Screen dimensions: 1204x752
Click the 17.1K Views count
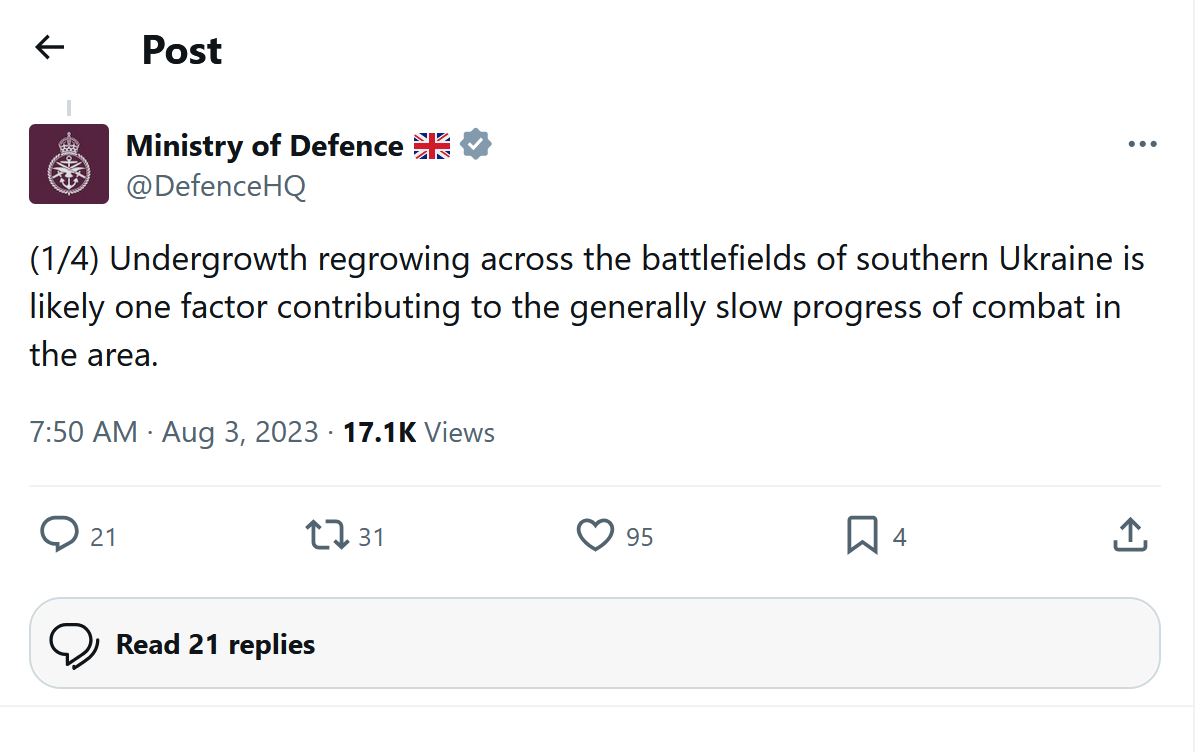point(419,433)
